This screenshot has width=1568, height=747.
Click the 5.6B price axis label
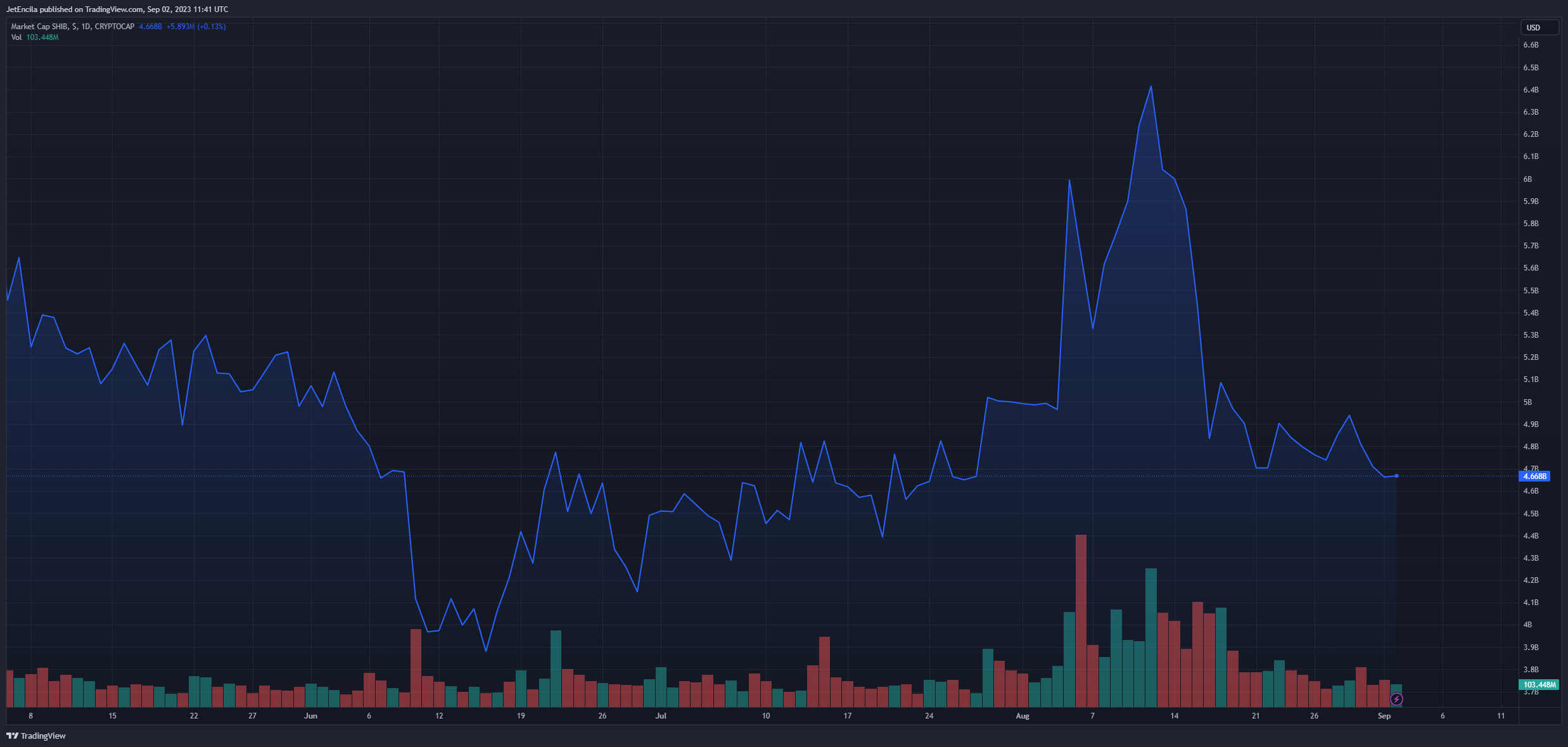1531,268
